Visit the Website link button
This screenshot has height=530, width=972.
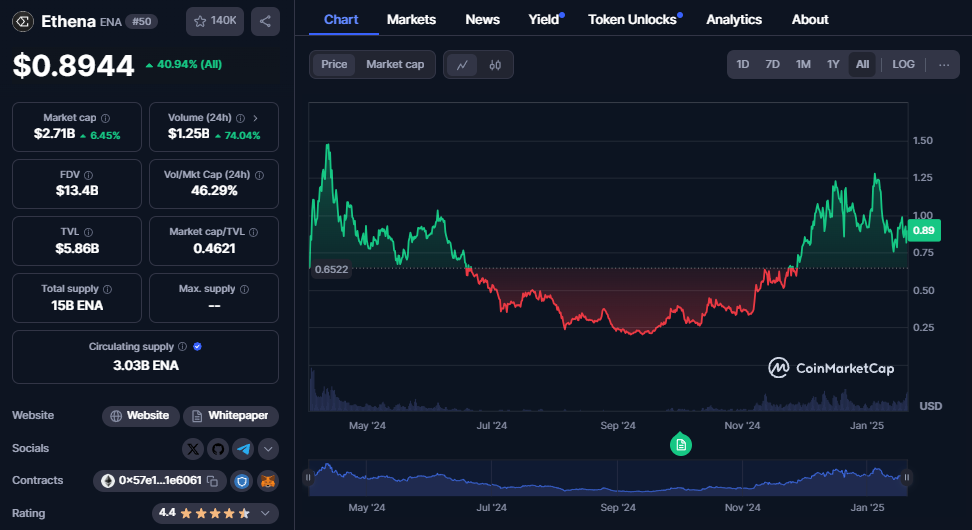[141, 416]
